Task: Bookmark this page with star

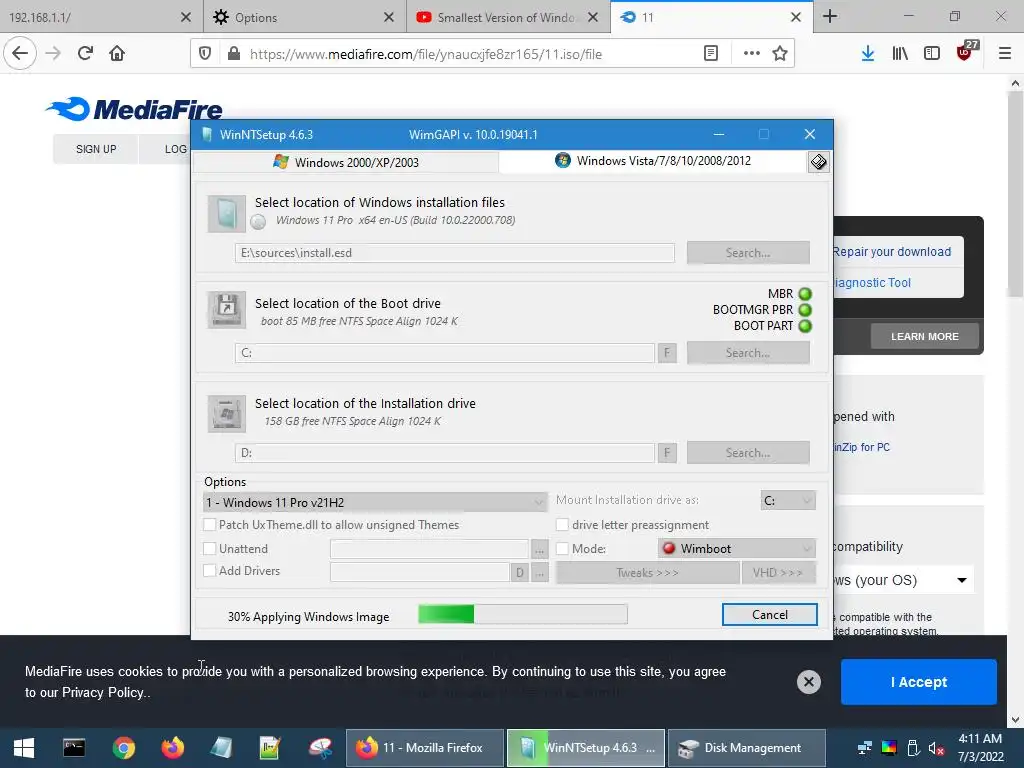Action: (780, 54)
